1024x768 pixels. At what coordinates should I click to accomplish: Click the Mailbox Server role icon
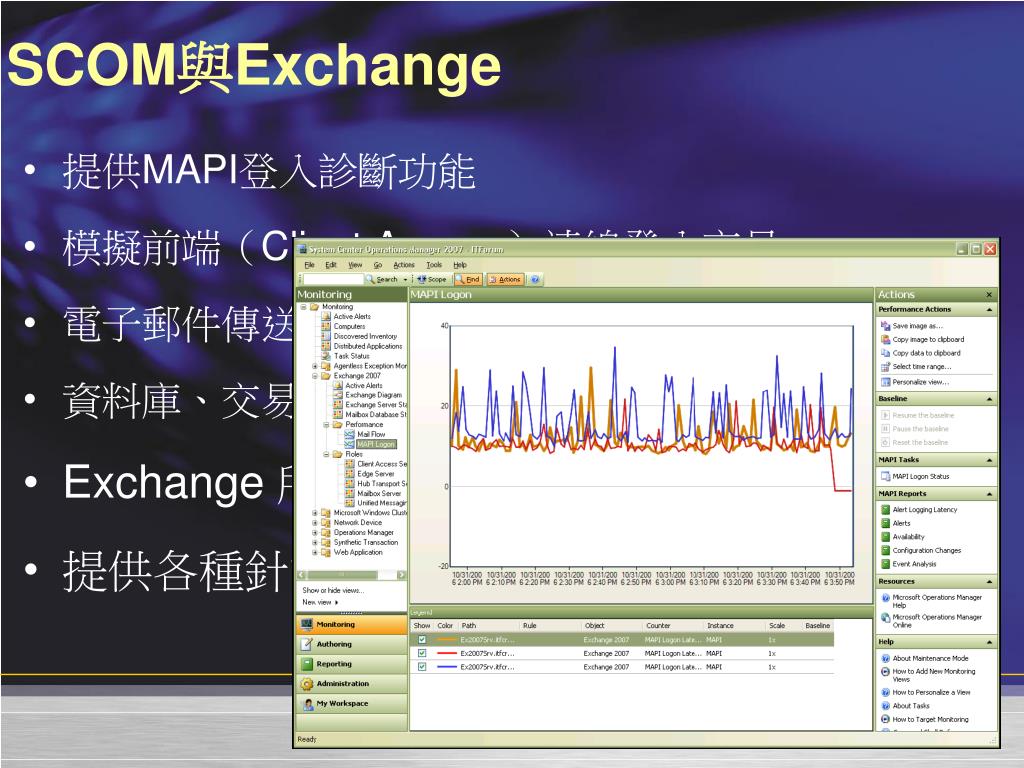(349, 493)
